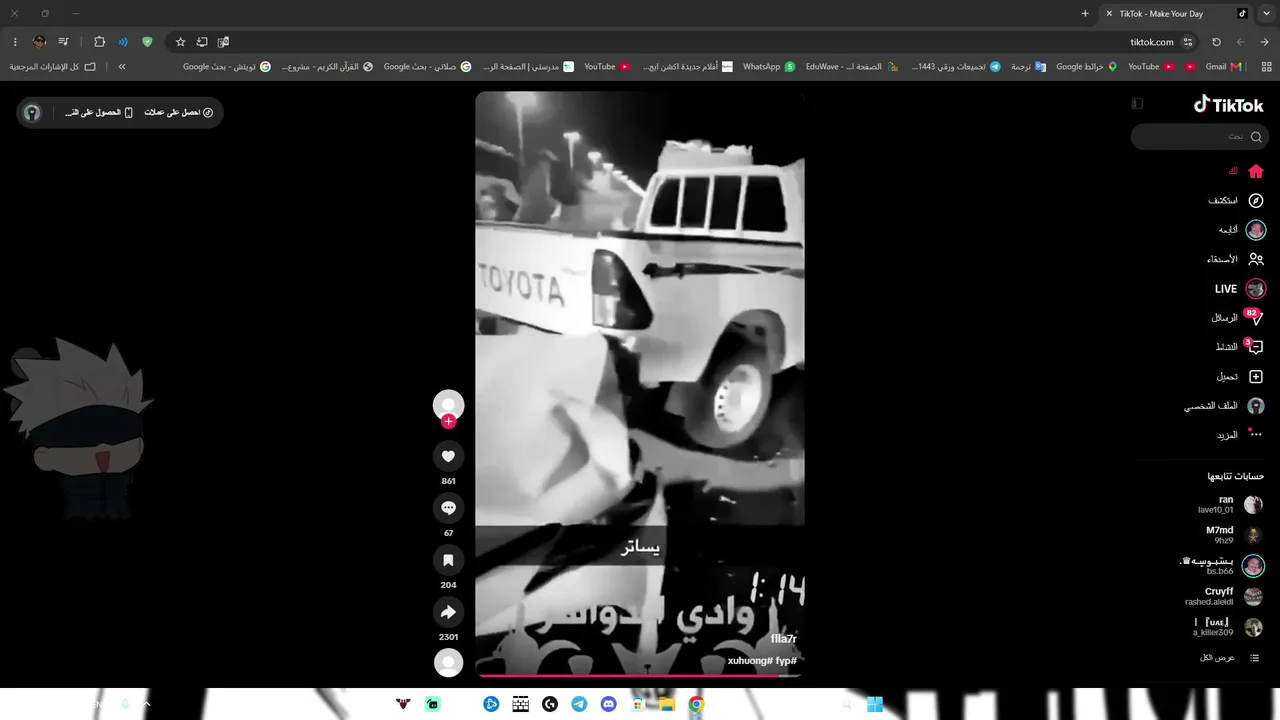This screenshot has width=1280, height=720.
Task: Open the Activity (النشاط) notifications
Action: (1238, 347)
